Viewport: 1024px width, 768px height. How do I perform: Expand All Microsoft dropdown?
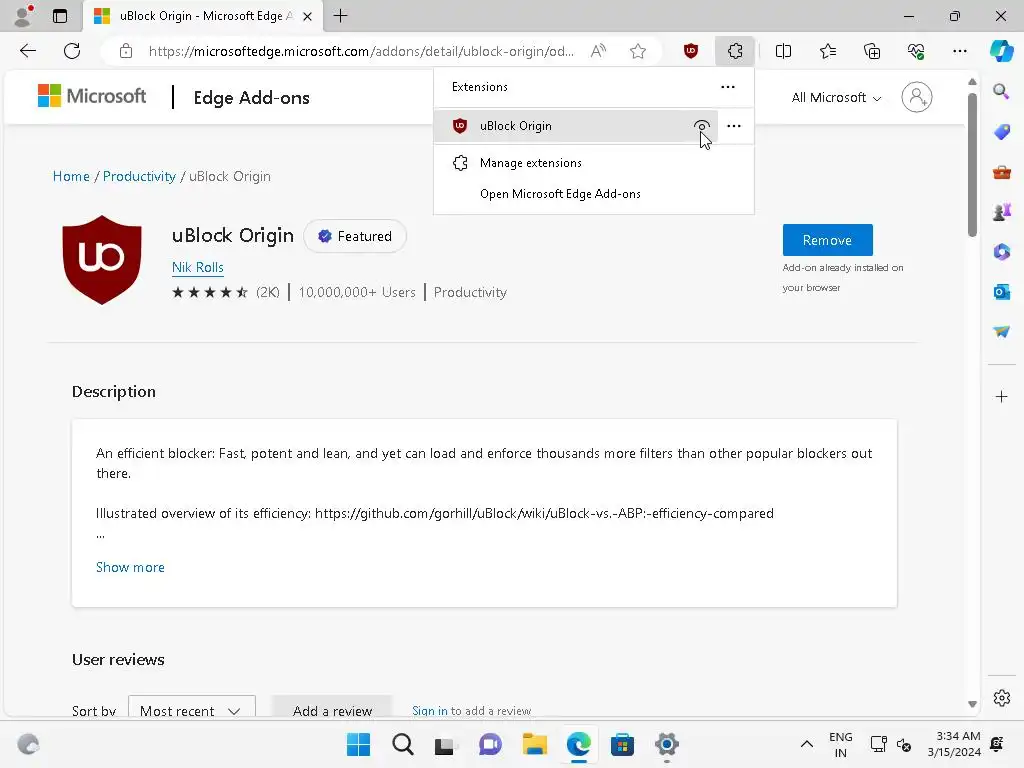coord(836,97)
